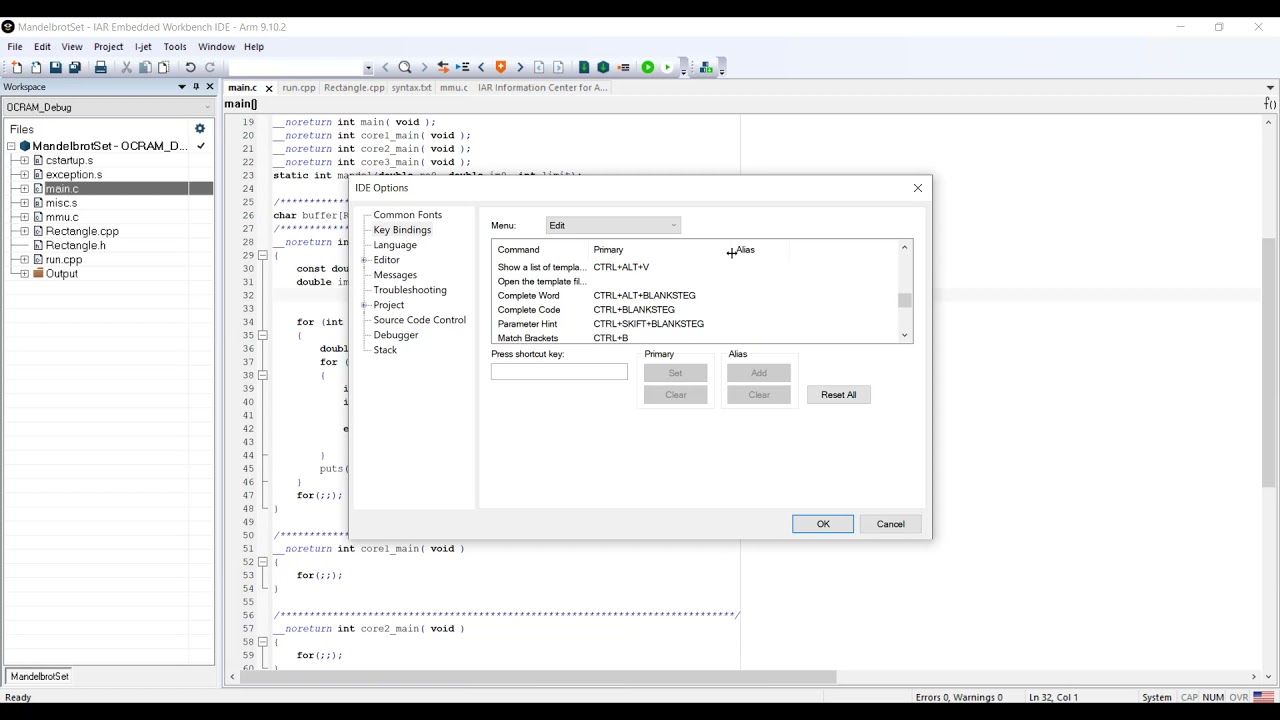Click the Find magnifier icon
The width and height of the screenshot is (1280, 720).
point(405,67)
